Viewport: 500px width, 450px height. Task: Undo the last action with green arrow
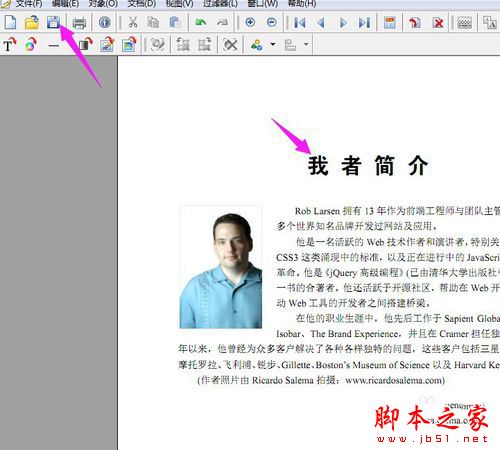200,22
